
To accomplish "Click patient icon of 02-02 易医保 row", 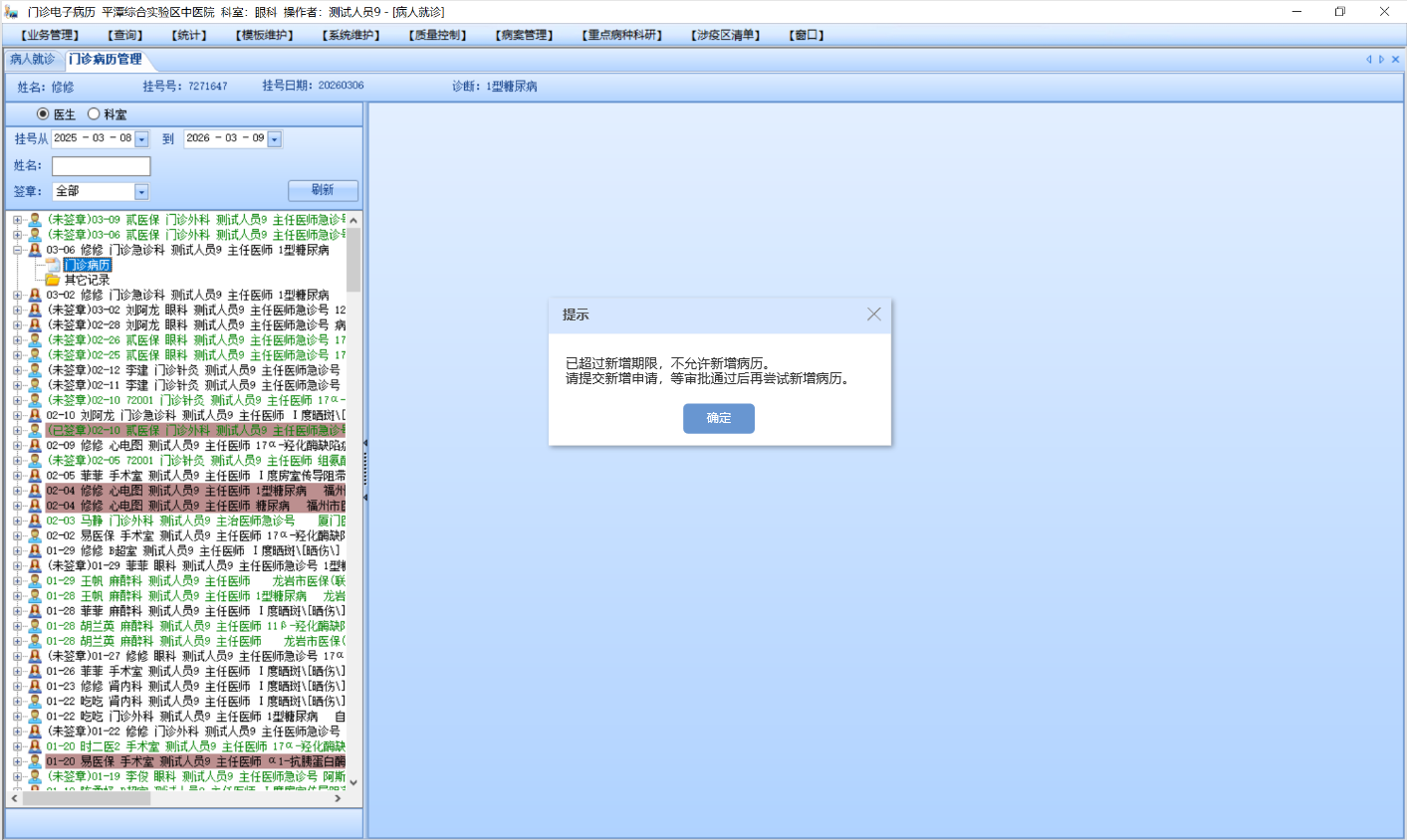I will click(35, 535).
